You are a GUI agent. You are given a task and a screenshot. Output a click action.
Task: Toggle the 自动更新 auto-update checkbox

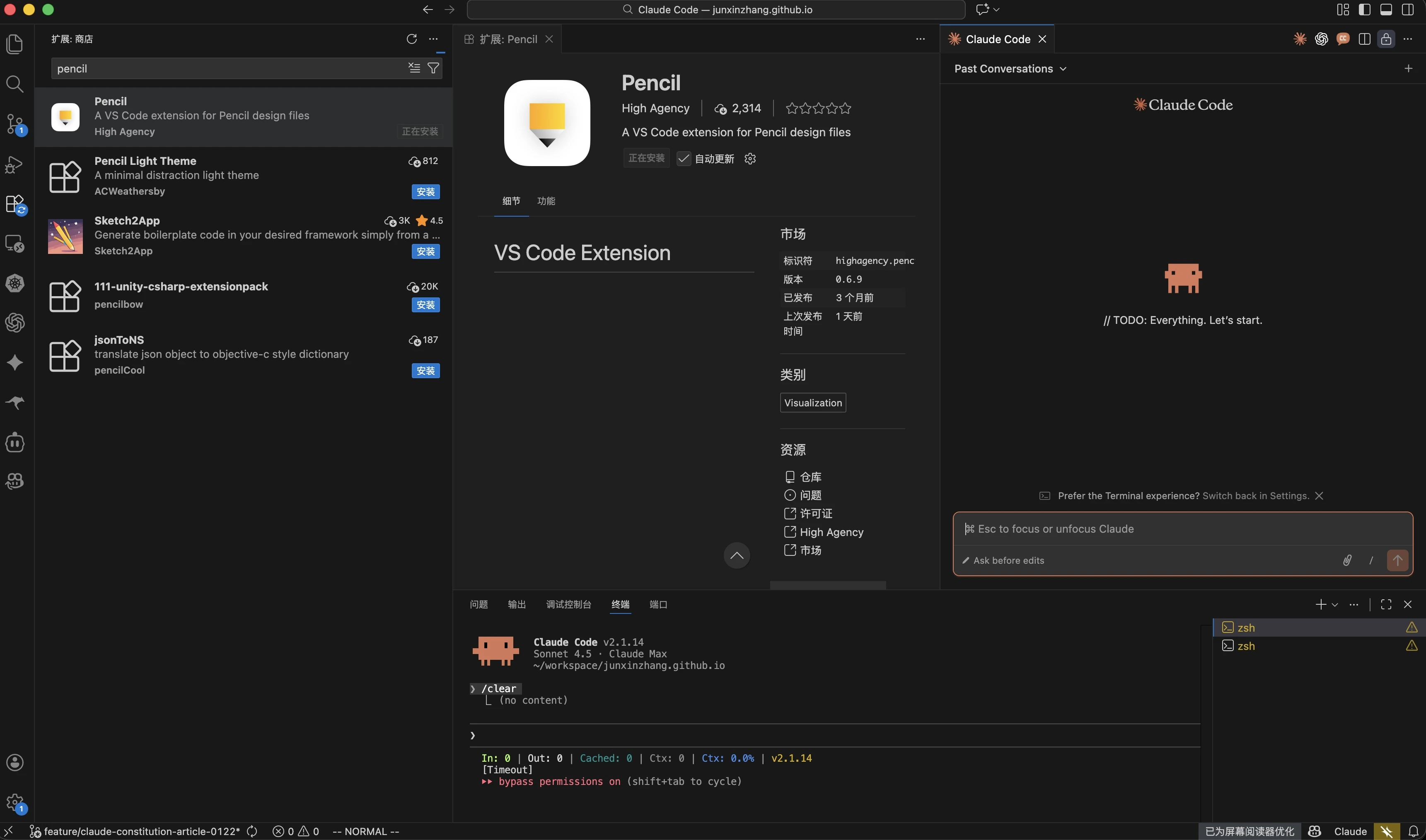tap(684, 159)
